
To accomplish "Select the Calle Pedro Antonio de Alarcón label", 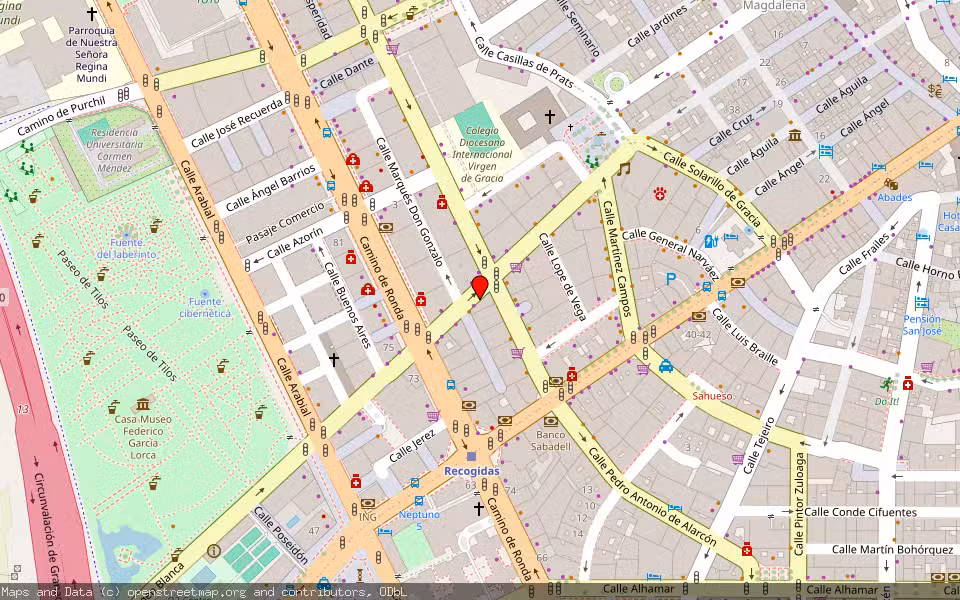I will (651, 496).
